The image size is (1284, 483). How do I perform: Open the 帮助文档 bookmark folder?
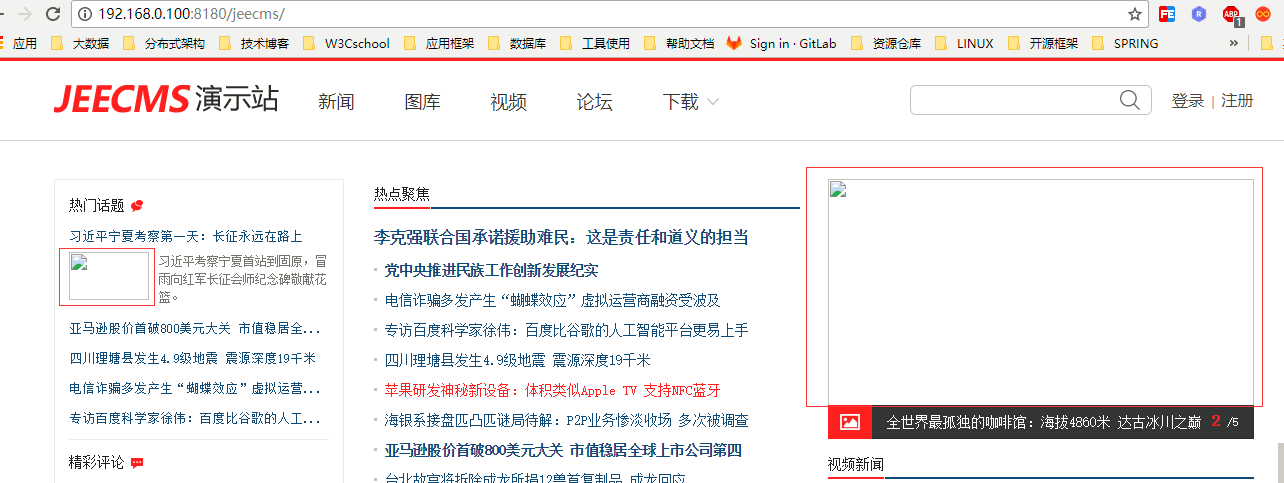pyautogui.click(x=679, y=43)
